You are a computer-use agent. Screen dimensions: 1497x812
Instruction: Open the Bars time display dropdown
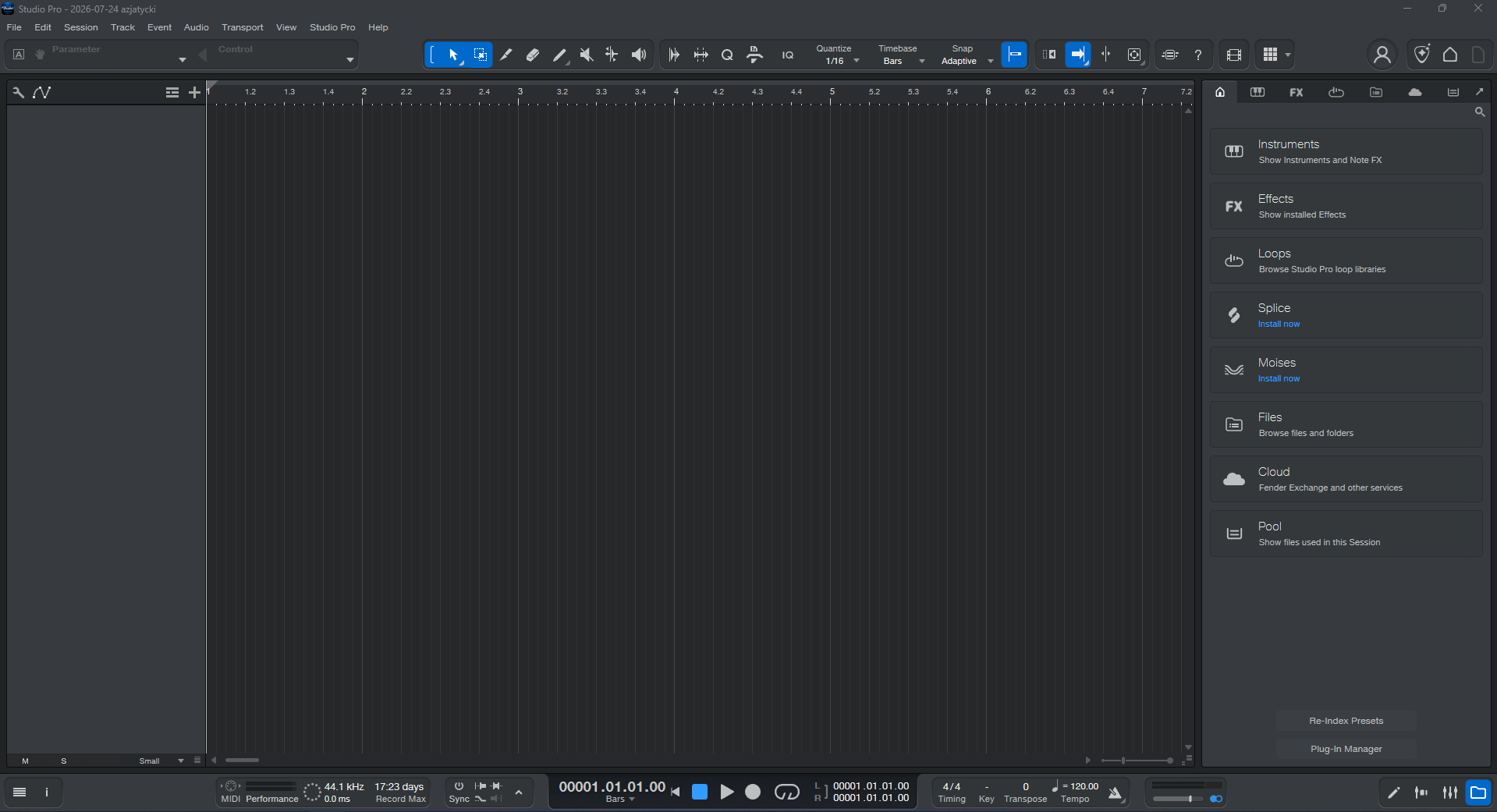[x=620, y=800]
